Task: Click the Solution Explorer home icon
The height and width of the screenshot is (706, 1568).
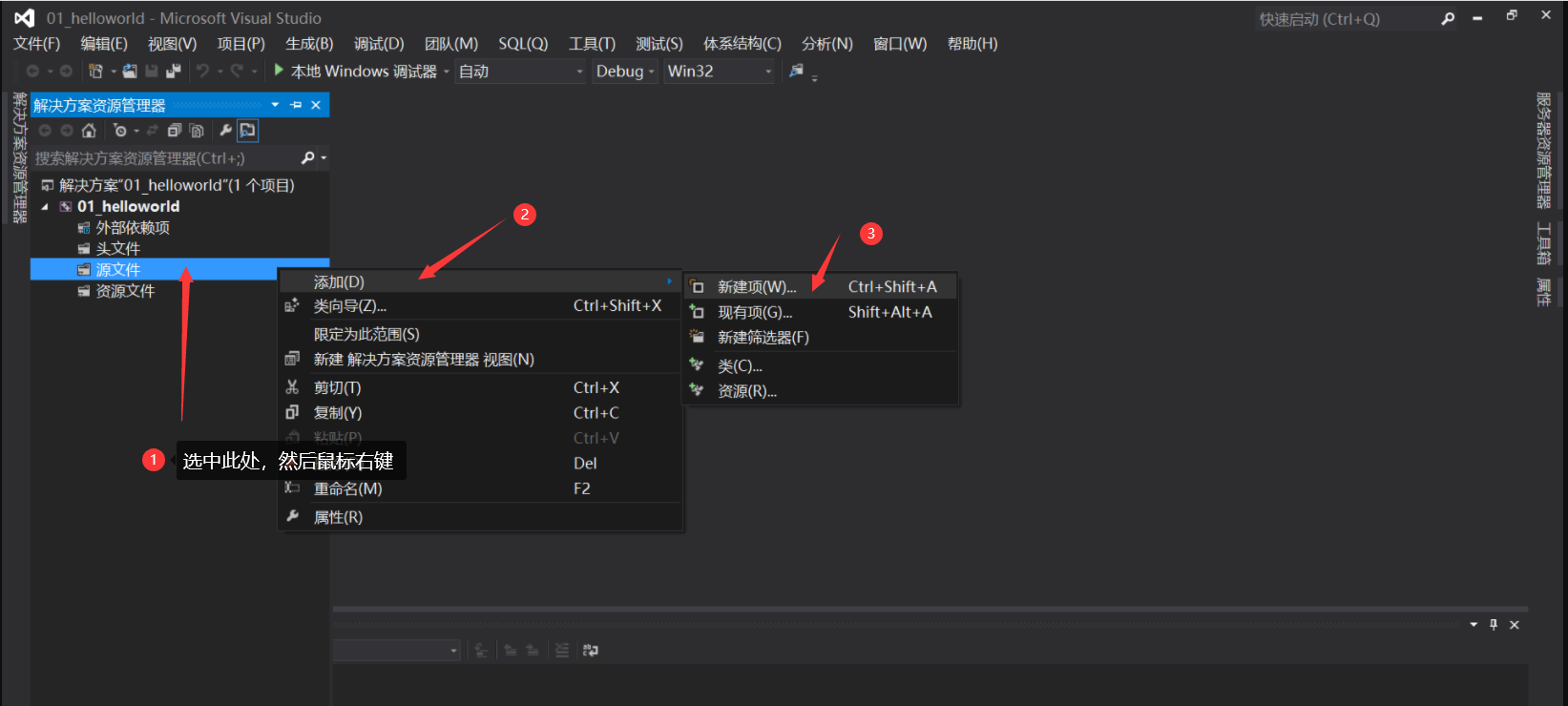Action: click(89, 131)
